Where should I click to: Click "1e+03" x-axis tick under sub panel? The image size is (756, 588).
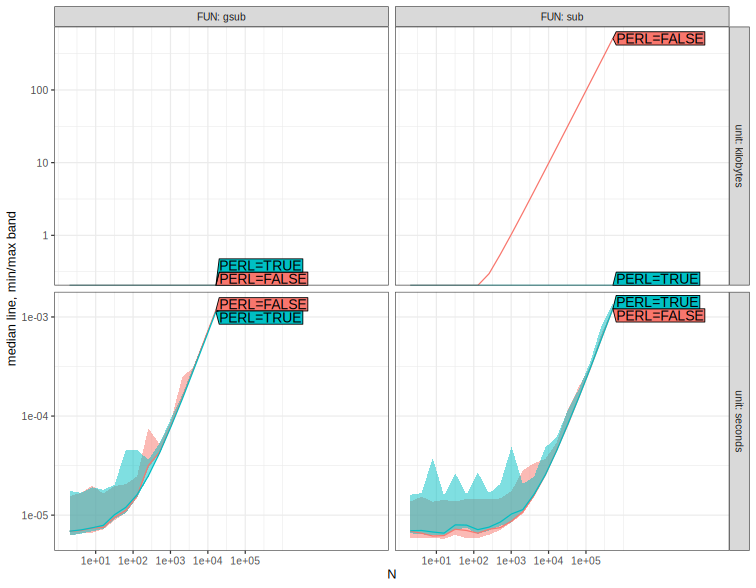coord(511,561)
